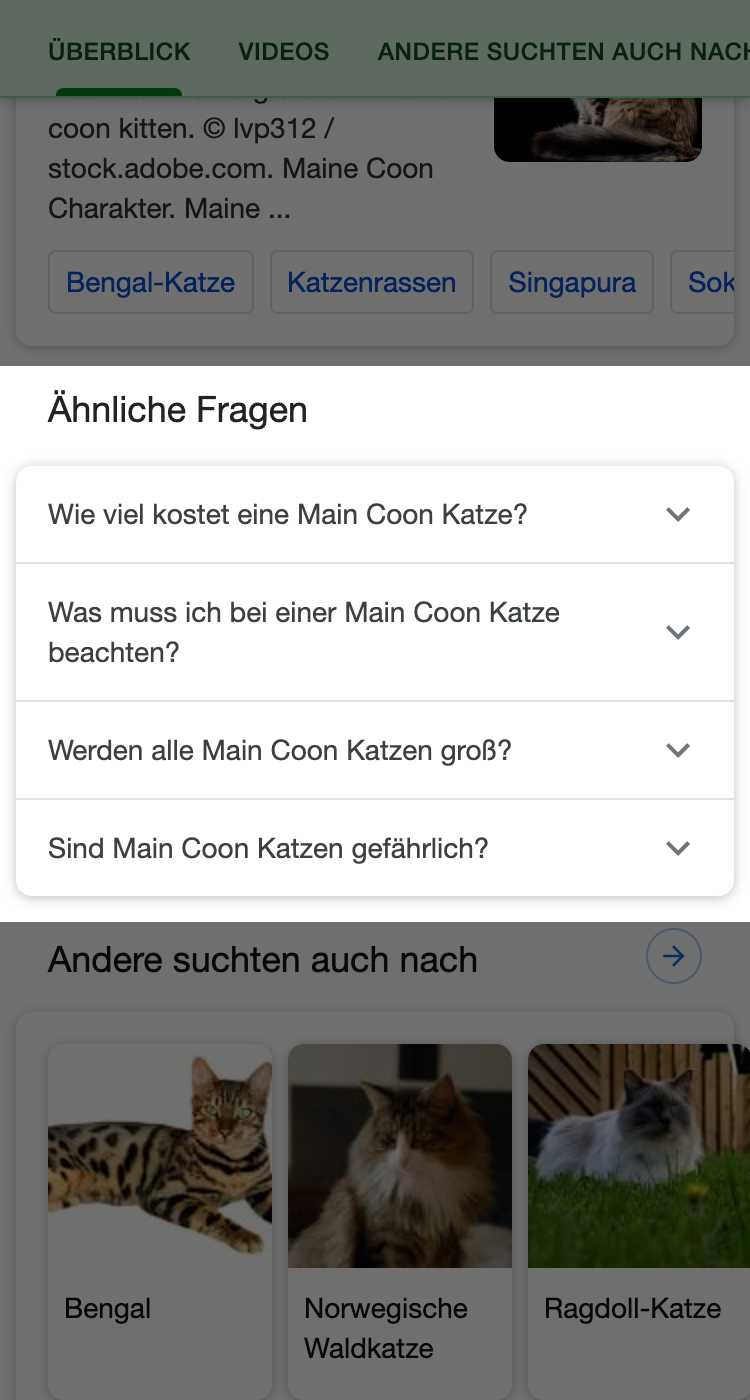Screen dimensions: 750x1400
Task: Click the Katzenrassen chip
Action: click(372, 283)
